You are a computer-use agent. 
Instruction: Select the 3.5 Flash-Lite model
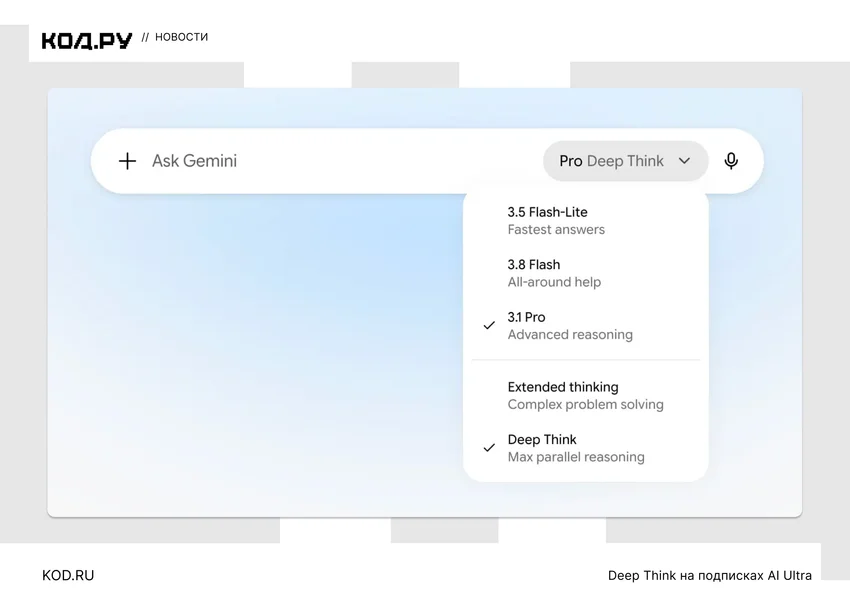click(585, 221)
